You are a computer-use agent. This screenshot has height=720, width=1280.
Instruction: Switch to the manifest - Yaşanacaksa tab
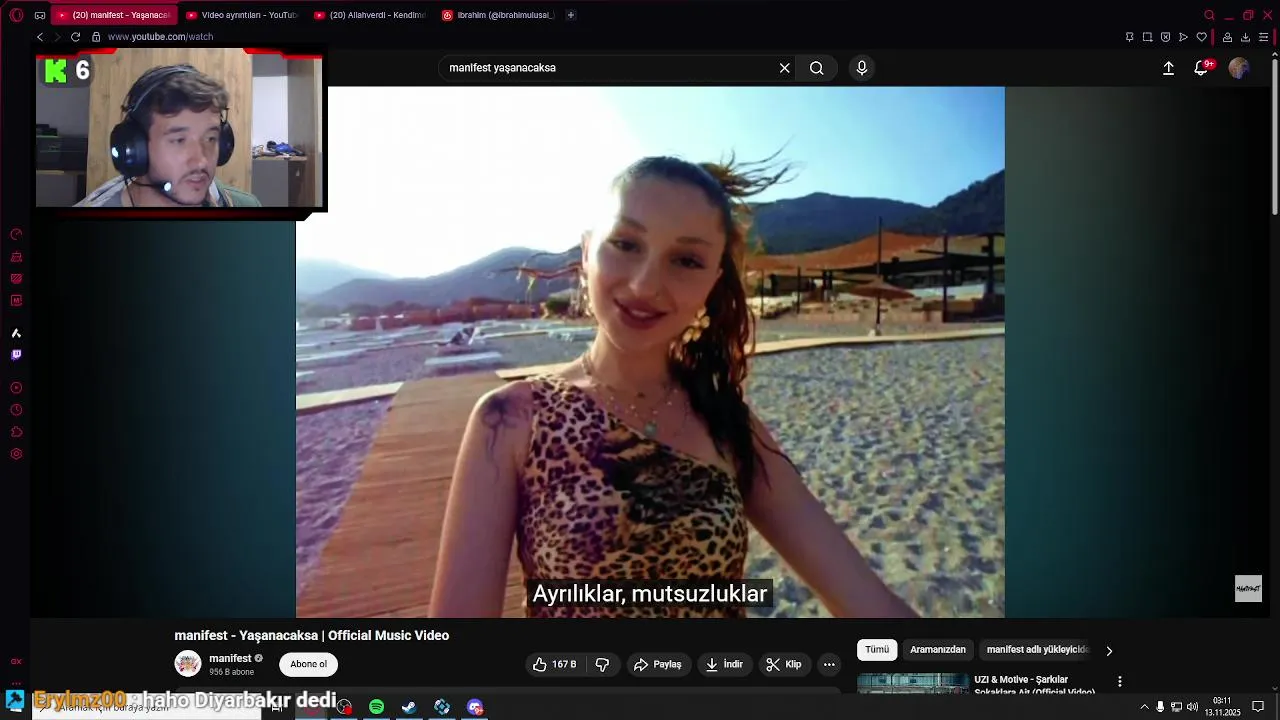(x=113, y=15)
